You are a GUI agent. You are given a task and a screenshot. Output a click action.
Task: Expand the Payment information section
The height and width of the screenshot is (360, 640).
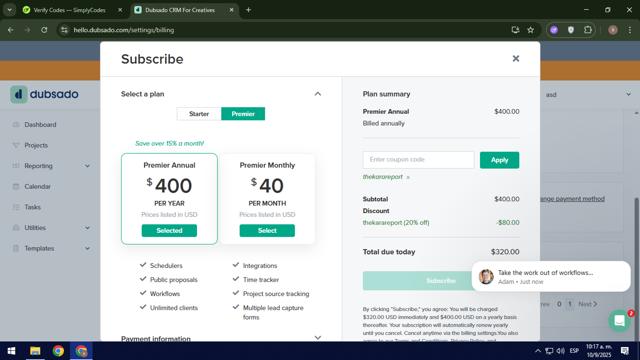[x=318, y=338]
